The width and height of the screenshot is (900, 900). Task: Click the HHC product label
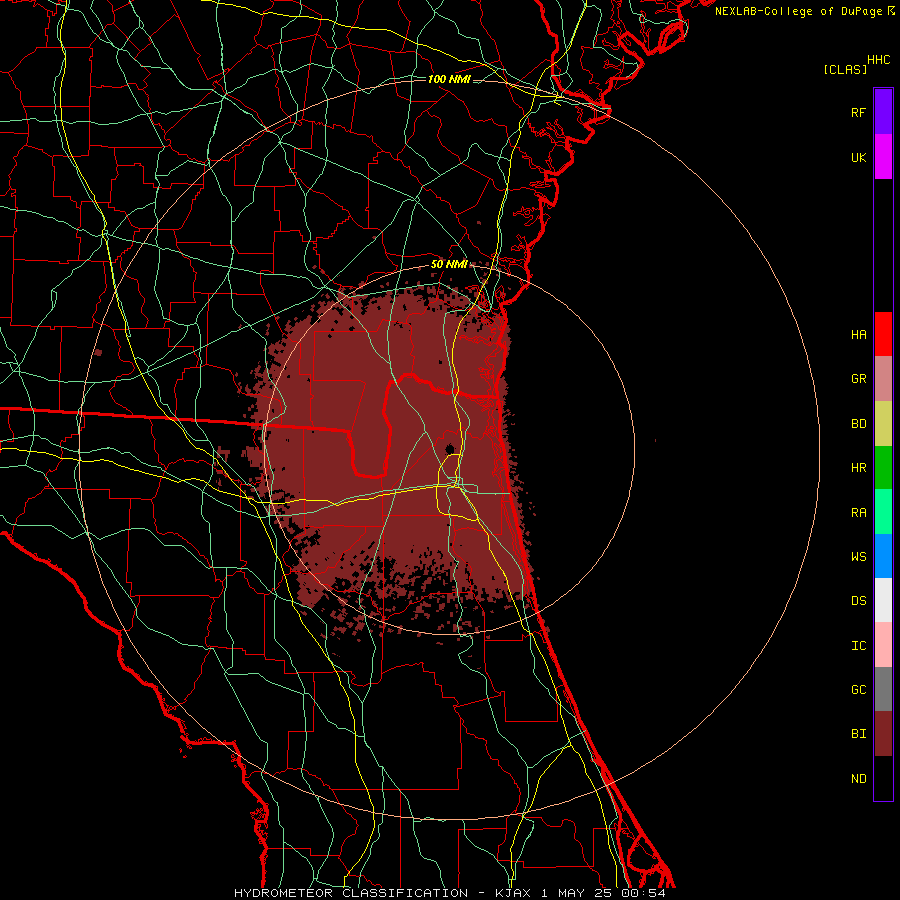[x=879, y=60]
